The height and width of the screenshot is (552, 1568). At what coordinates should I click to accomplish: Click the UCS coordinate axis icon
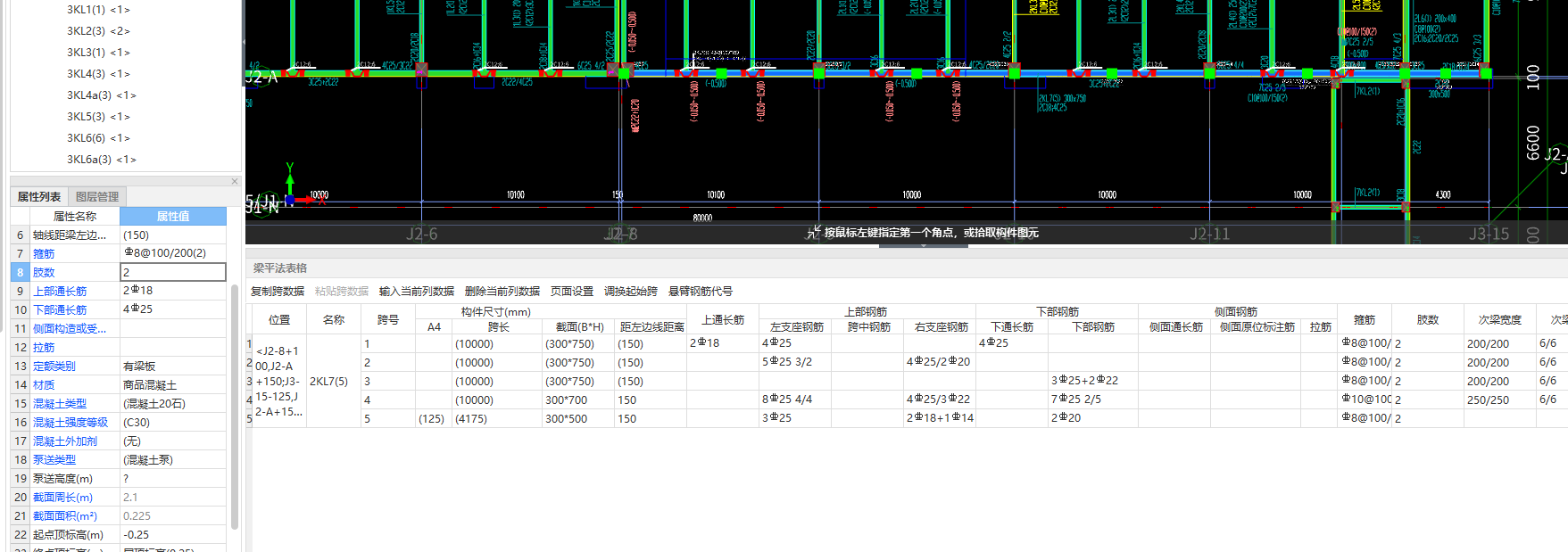302,185
